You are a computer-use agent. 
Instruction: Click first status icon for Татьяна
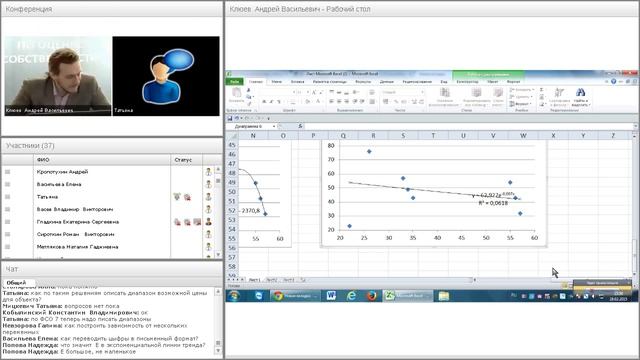coord(177,197)
